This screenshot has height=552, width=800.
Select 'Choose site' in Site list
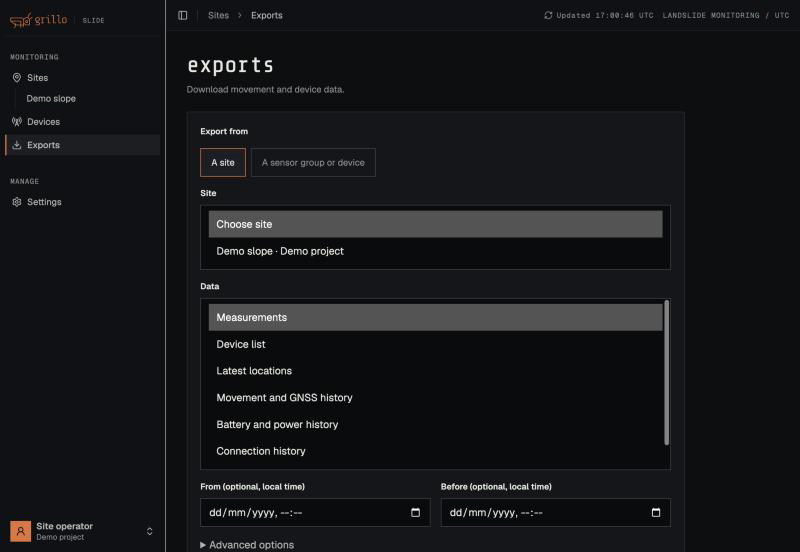point(435,224)
